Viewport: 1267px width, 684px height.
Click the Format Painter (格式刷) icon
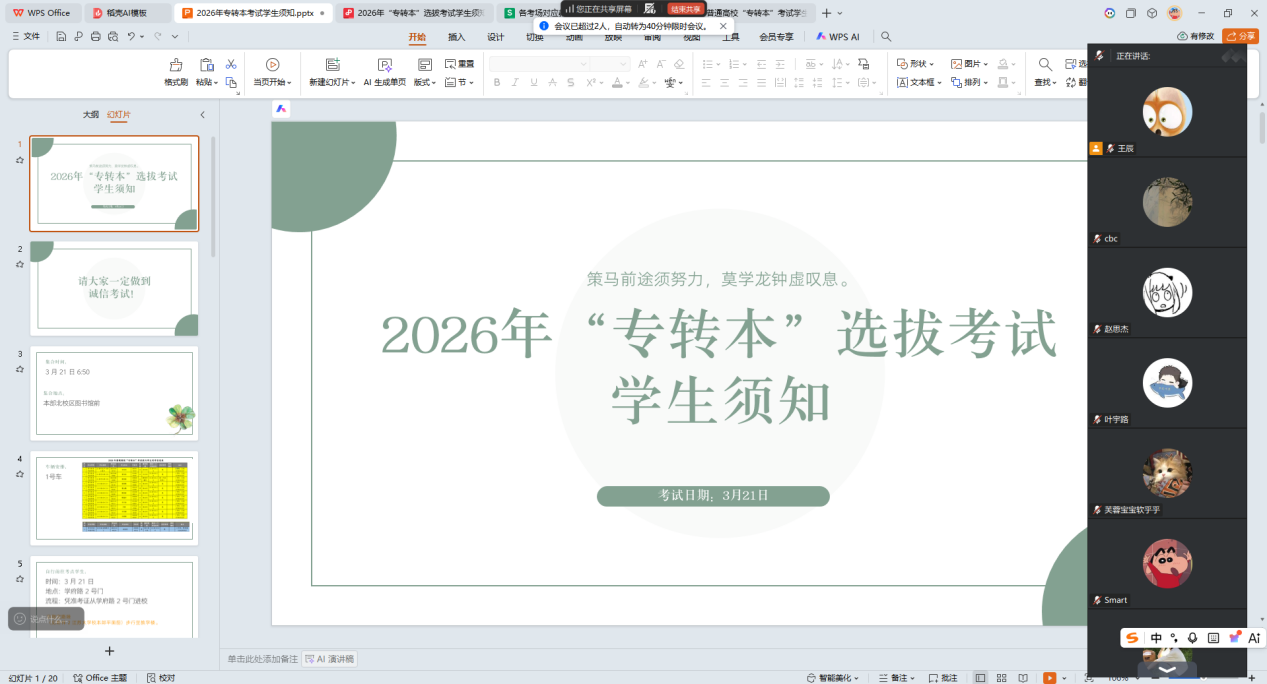176,65
